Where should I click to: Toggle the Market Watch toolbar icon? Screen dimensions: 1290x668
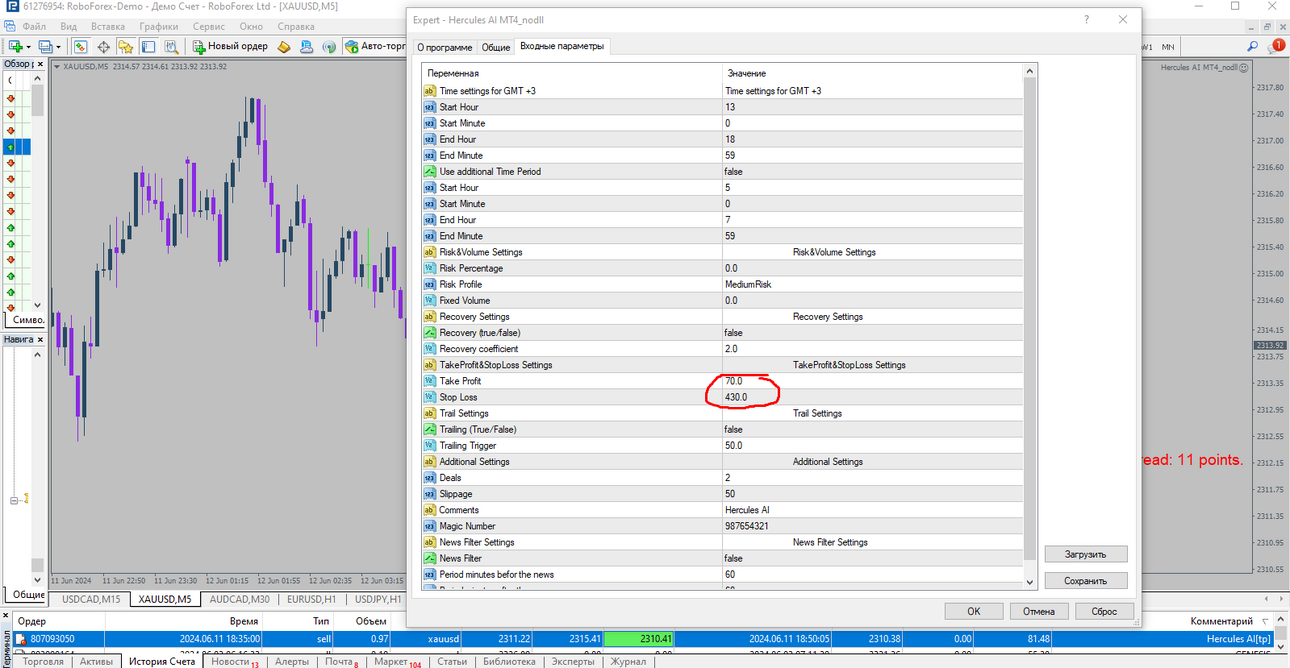point(80,46)
